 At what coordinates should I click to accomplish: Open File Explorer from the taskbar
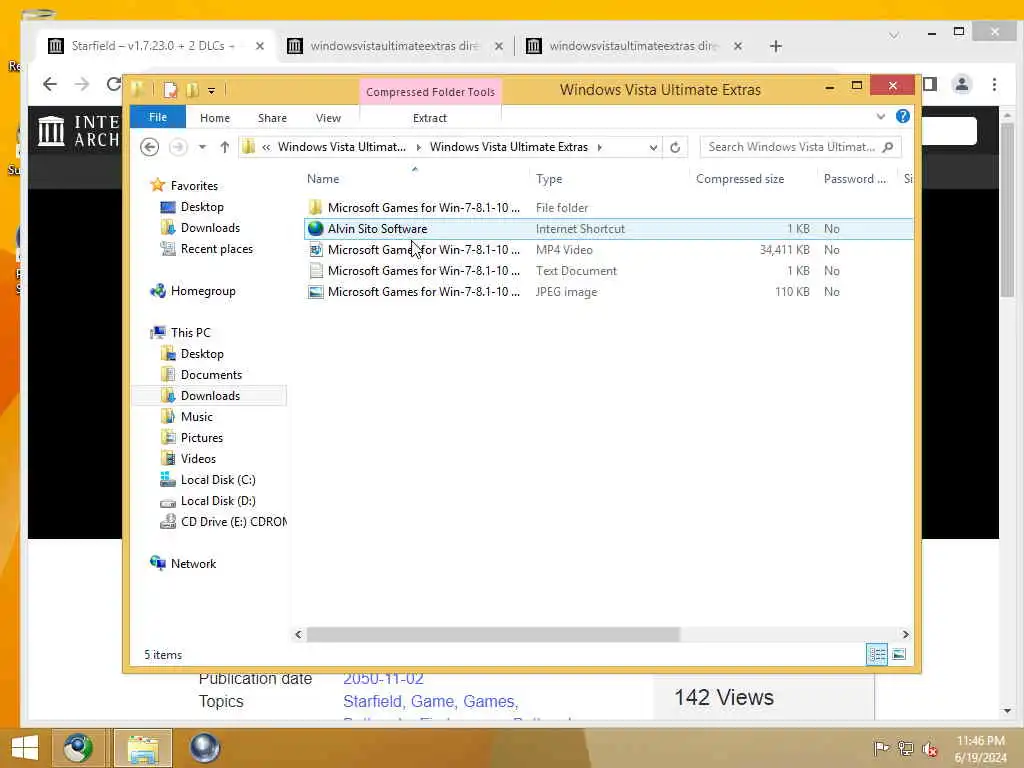[142, 748]
